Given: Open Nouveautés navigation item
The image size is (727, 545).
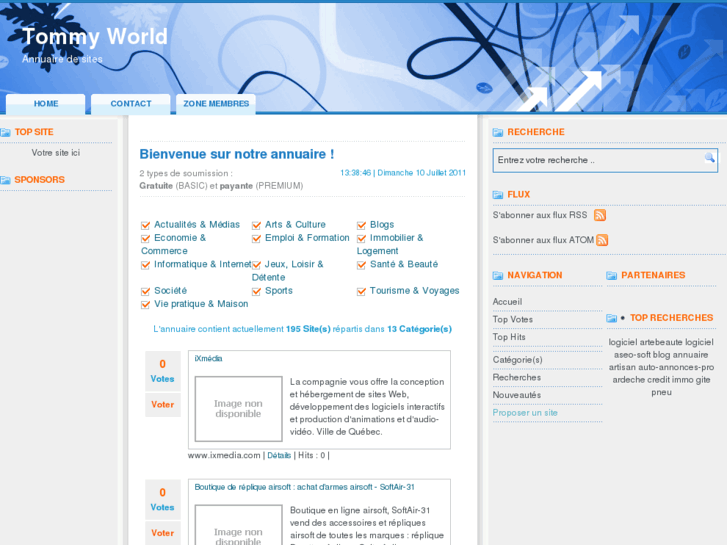Looking at the screenshot, I should [517, 395].
